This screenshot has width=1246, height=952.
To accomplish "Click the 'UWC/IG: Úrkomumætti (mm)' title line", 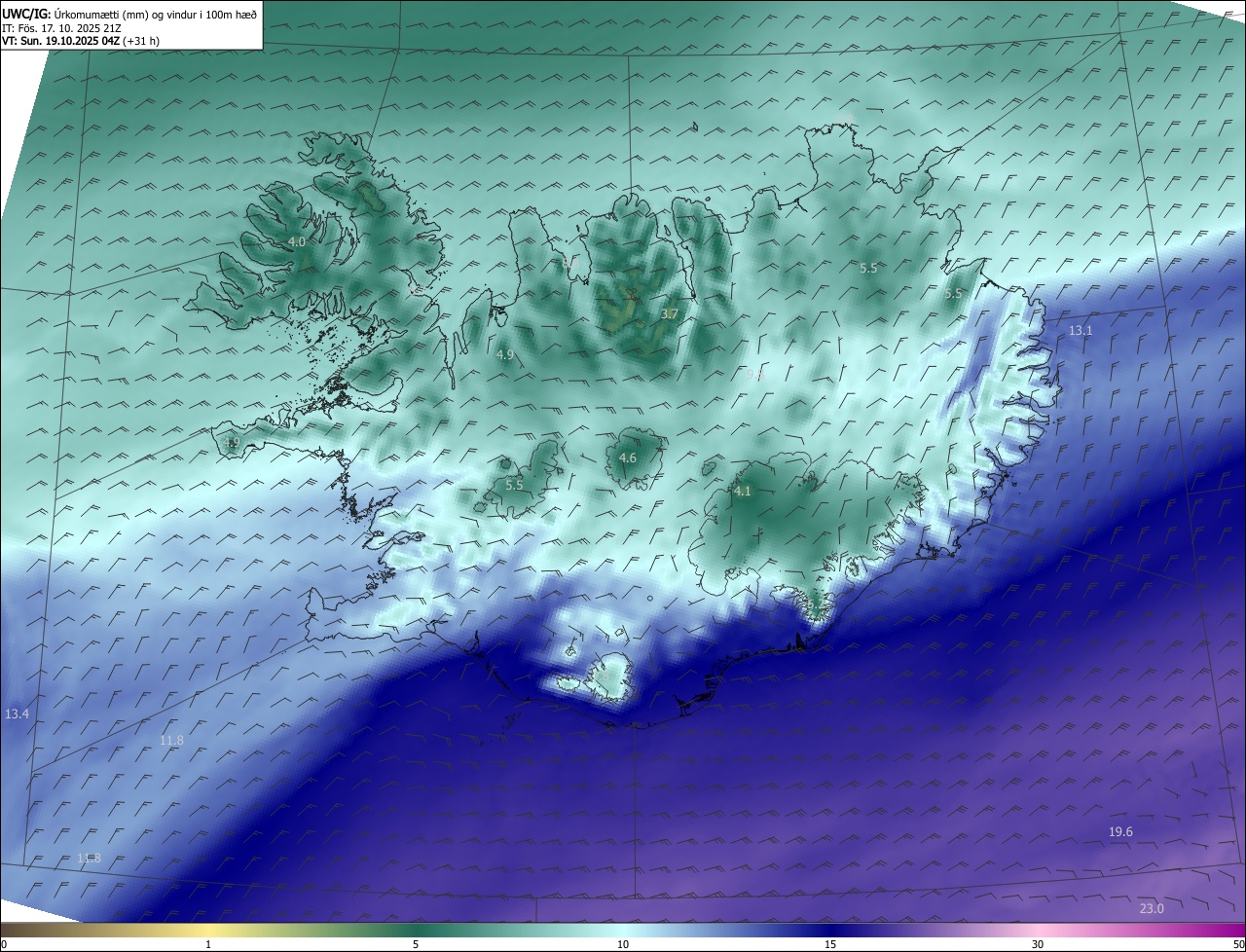I will (129, 14).
